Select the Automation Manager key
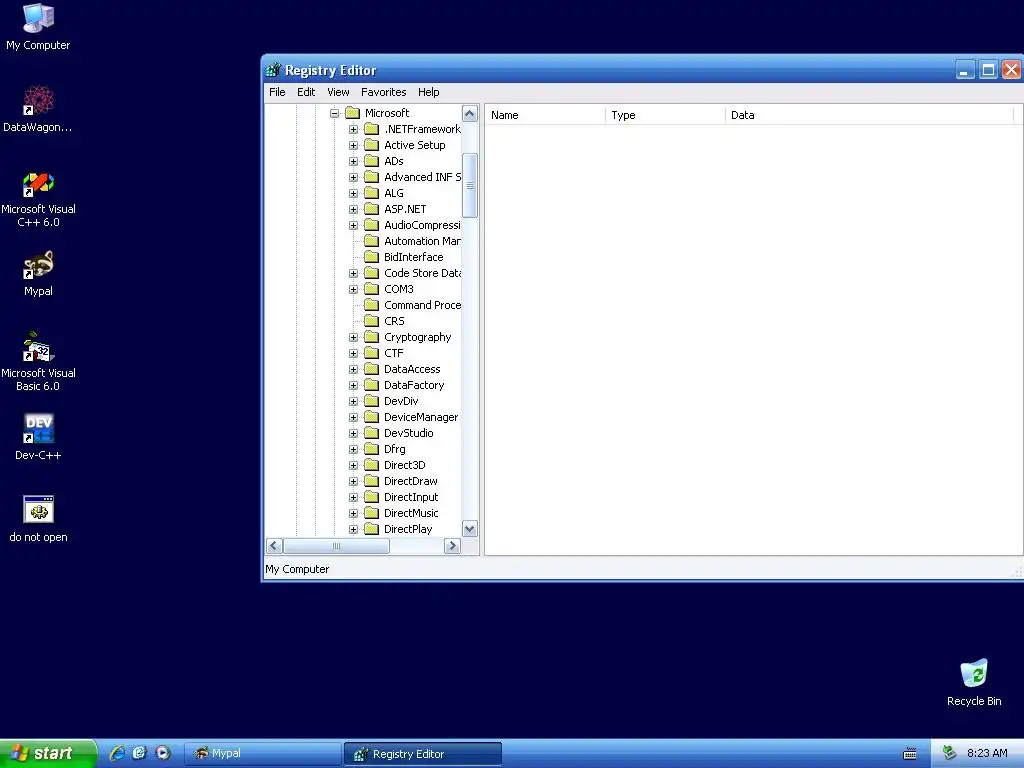The height and width of the screenshot is (768, 1024). [422, 241]
